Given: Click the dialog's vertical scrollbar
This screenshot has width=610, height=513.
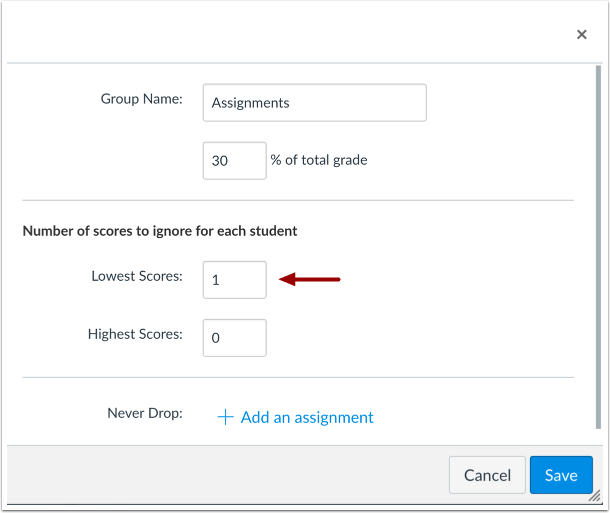Looking at the screenshot, I should (x=598, y=247).
